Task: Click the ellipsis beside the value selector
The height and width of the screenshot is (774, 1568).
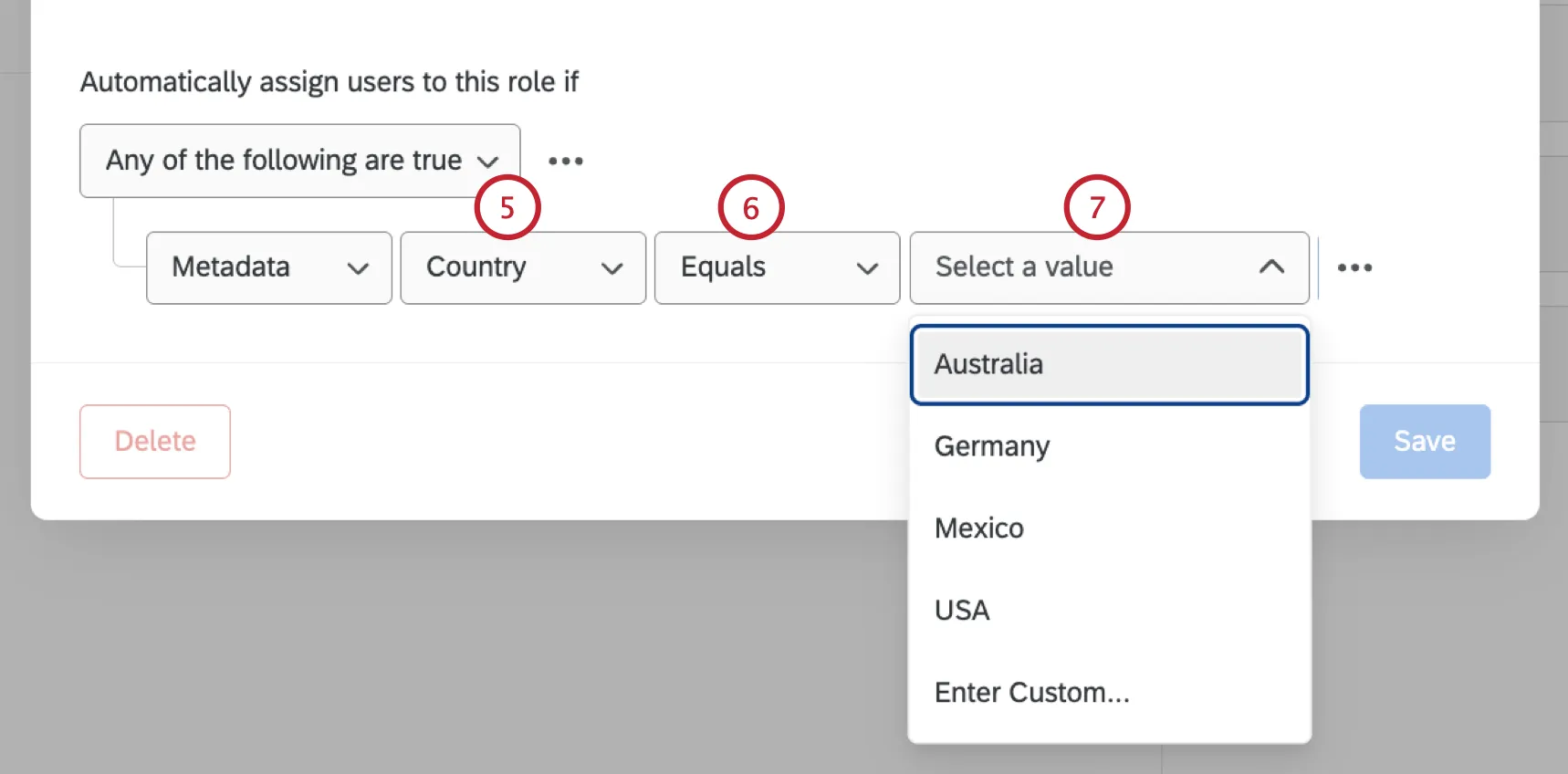Action: (x=1354, y=267)
